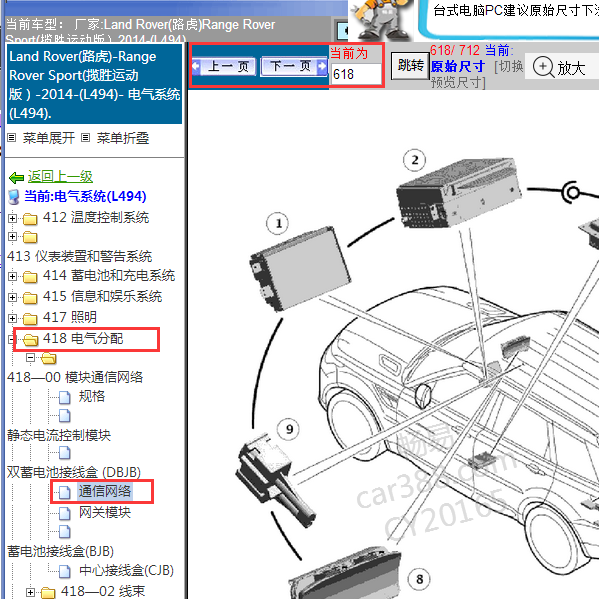The image size is (599, 599).
Task: Focus the current page number field showing 618
Action: click(x=356, y=74)
